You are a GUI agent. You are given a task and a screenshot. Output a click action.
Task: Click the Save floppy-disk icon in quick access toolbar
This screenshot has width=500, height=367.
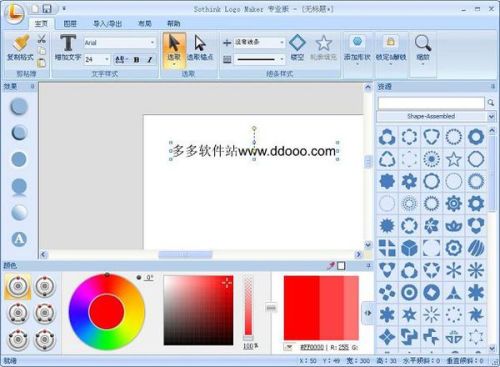click(x=48, y=8)
